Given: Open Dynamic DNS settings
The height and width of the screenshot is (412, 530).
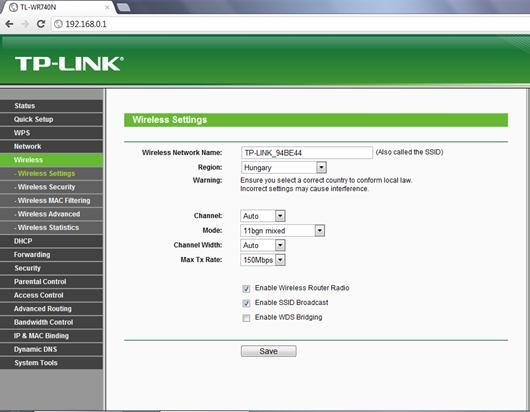Looking at the screenshot, I should click(x=51, y=349).
